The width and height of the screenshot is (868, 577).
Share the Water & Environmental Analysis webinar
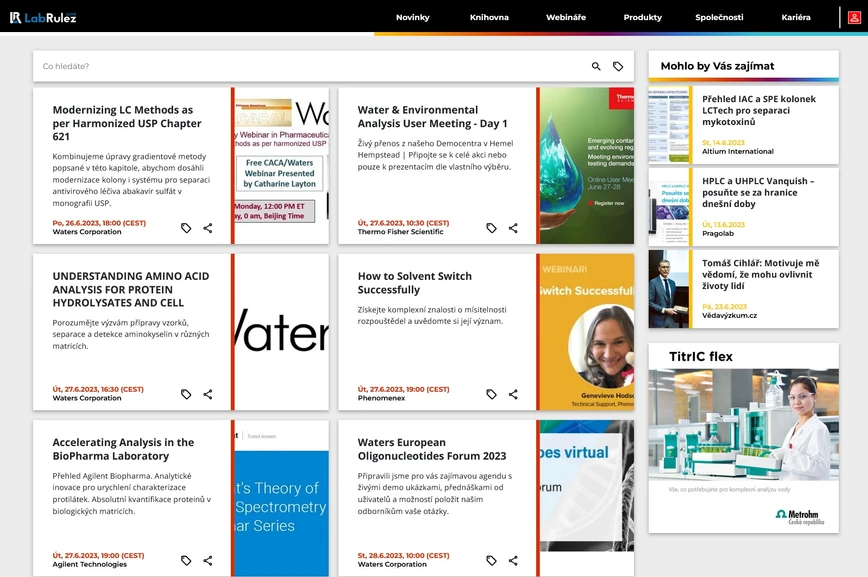click(x=513, y=228)
